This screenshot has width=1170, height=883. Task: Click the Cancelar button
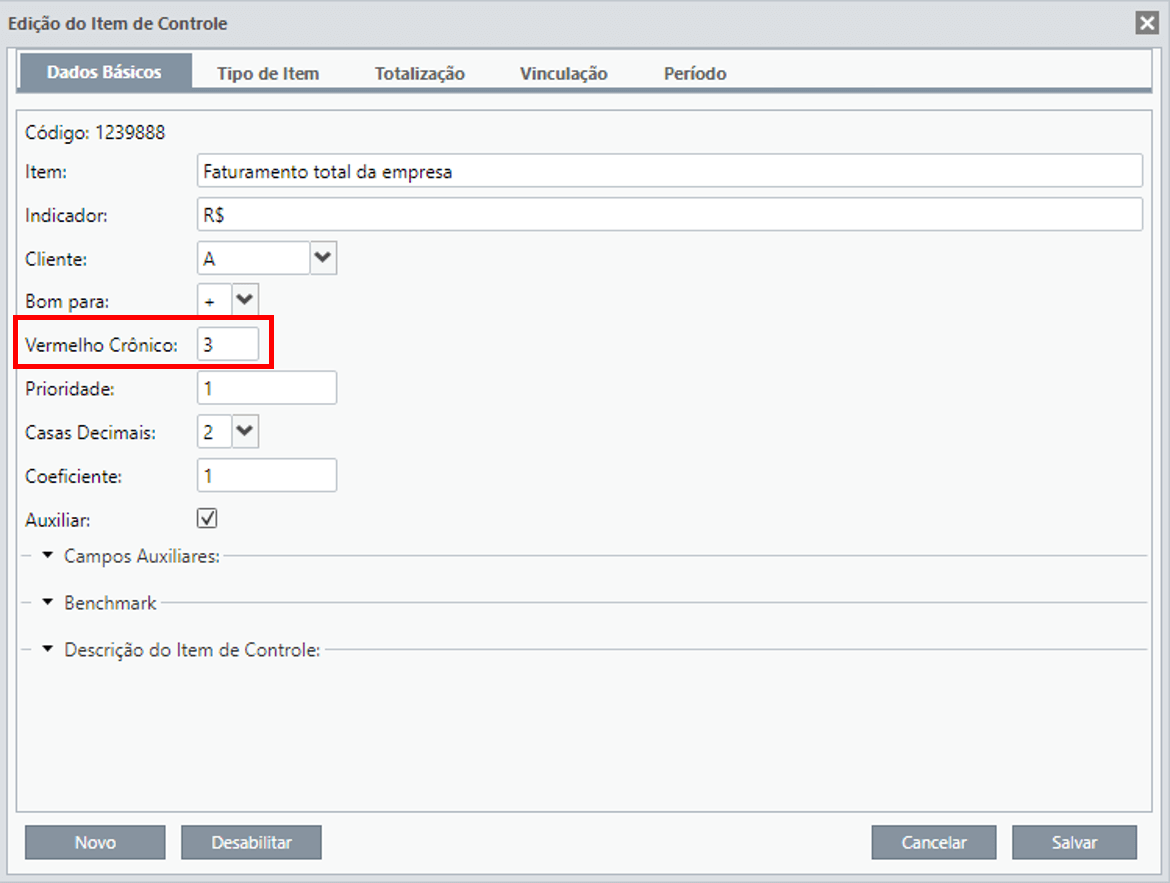coord(933,842)
